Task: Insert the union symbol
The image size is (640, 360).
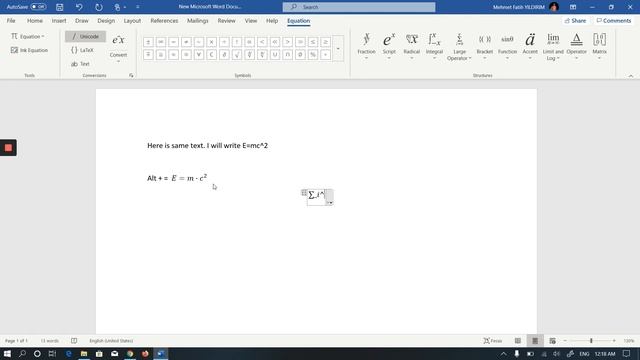Action: 275,55
